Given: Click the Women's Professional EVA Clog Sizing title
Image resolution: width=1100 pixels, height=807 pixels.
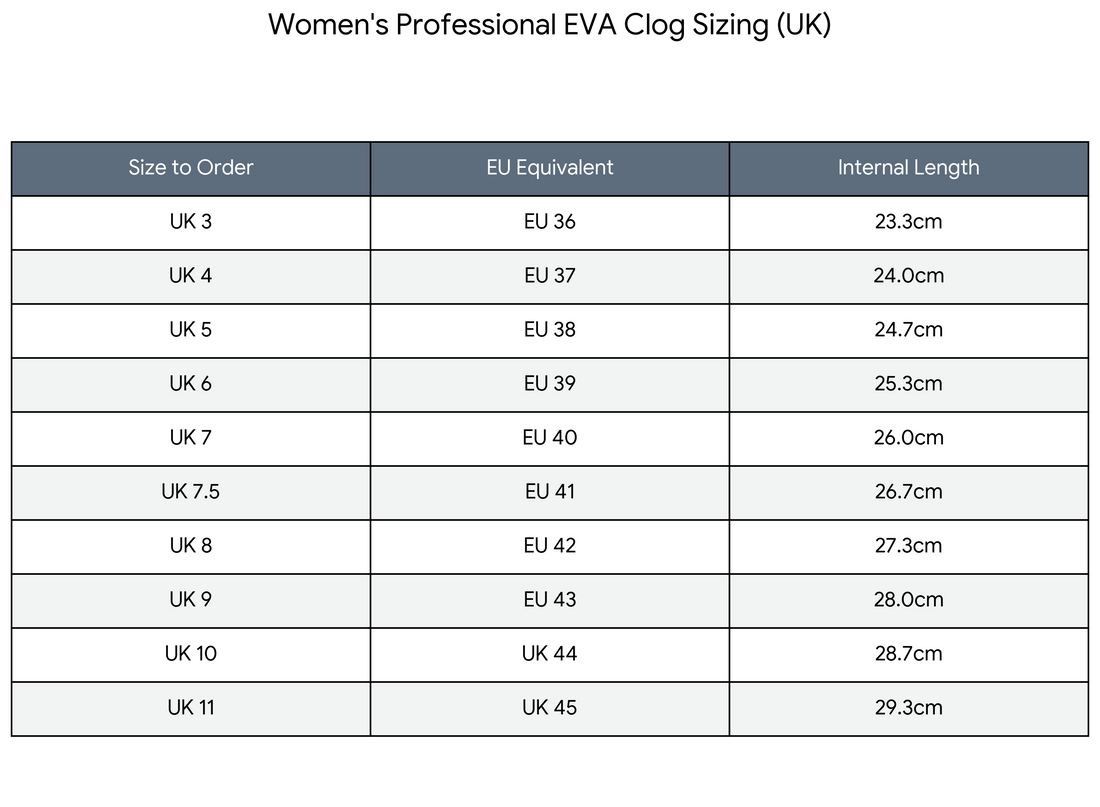Looking at the screenshot, I should (x=550, y=25).
